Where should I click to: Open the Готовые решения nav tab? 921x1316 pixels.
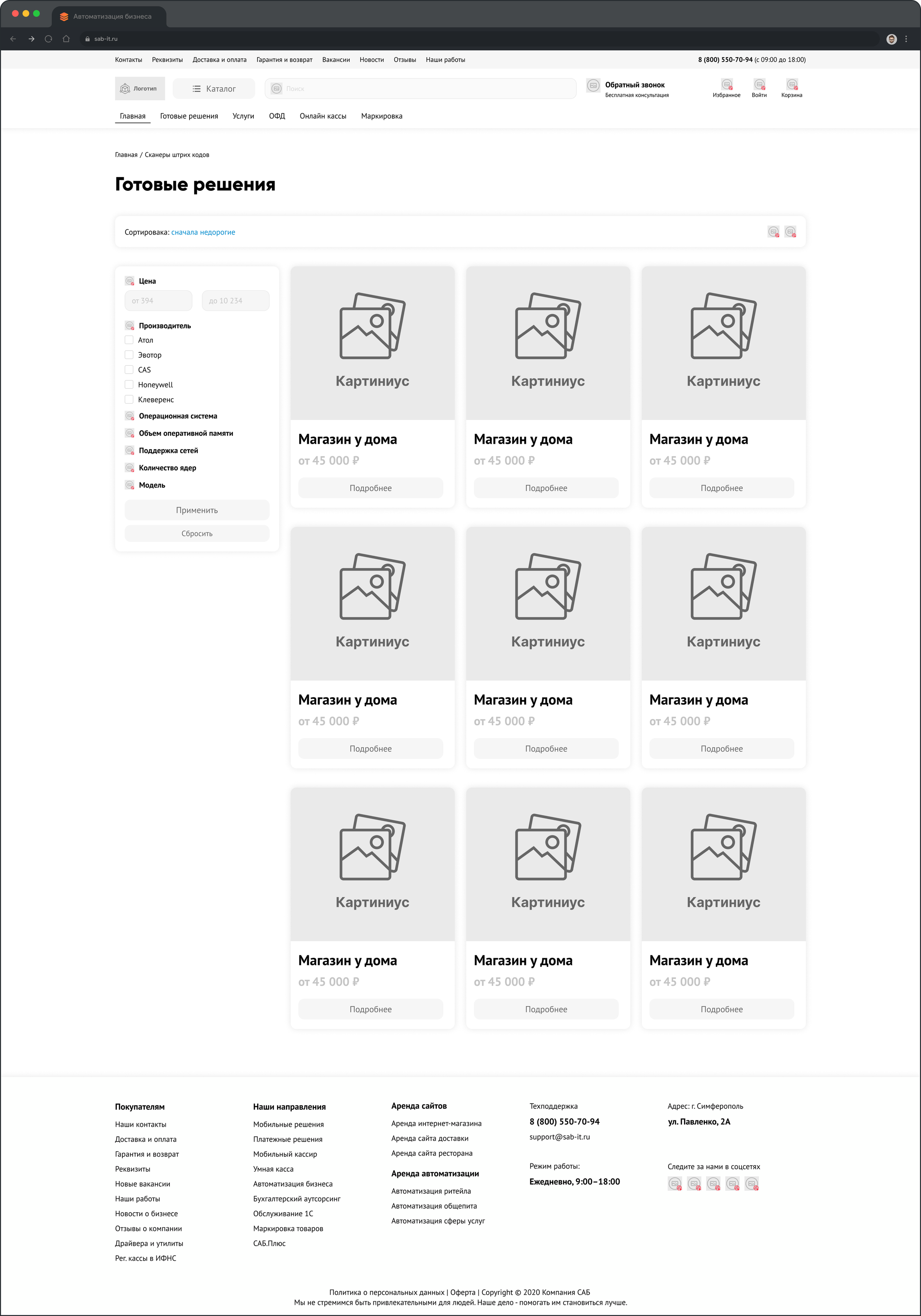tap(189, 116)
